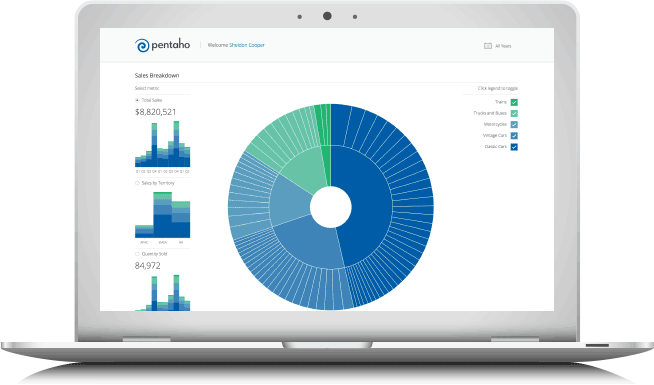The width and height of the screenshot is (654, 385).
Task: Open the Sheldon Cooper user link
Action: pos(247,45)
